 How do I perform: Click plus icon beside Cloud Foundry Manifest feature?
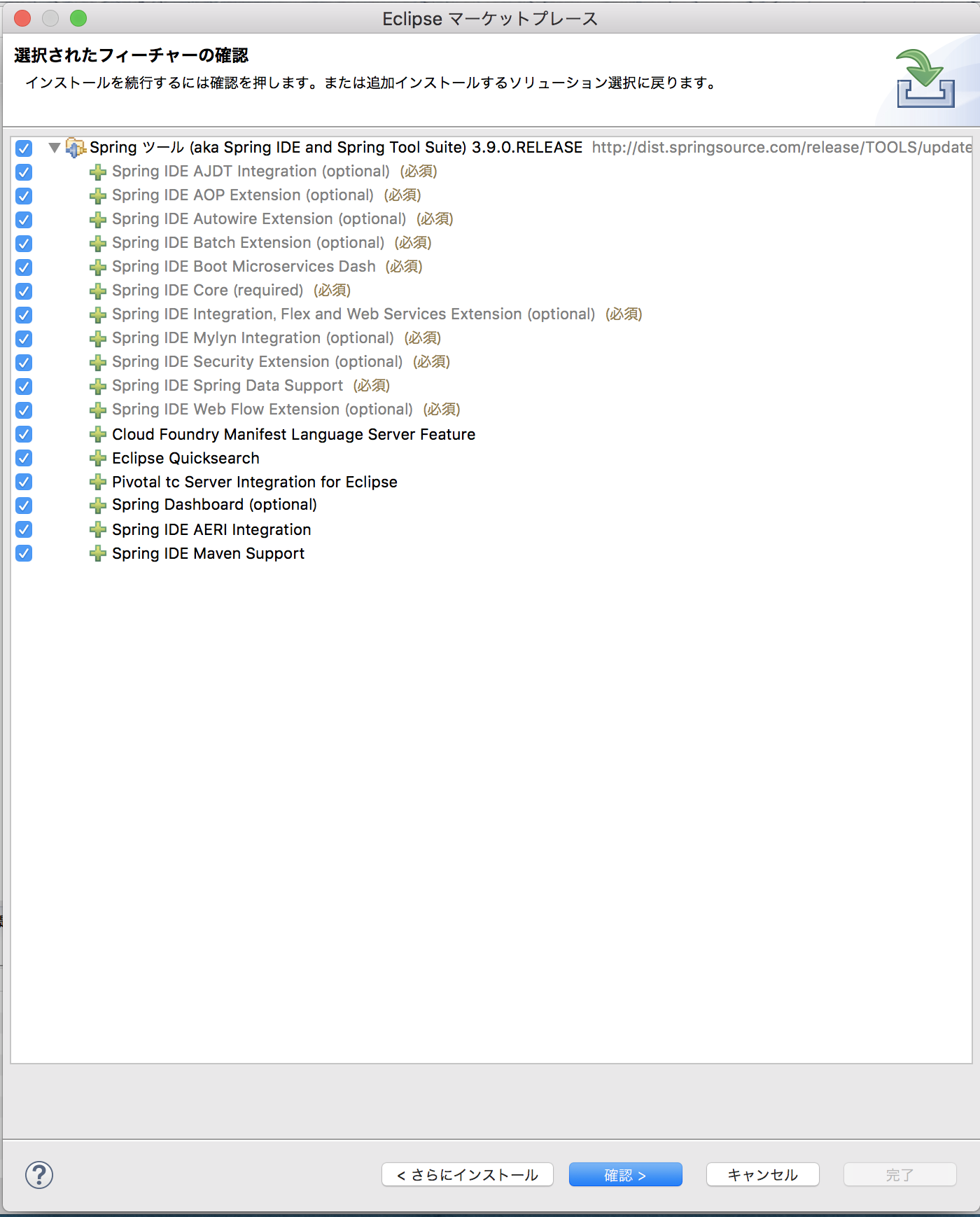98,434
